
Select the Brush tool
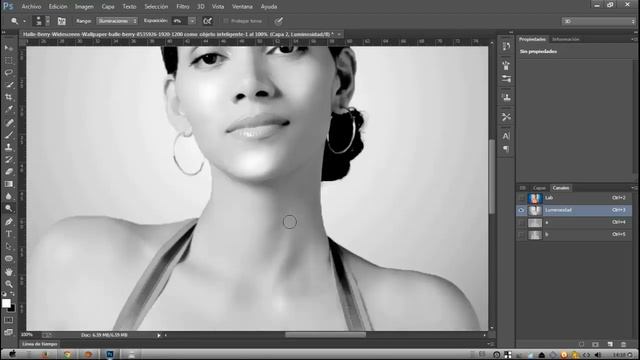[9, 135]
